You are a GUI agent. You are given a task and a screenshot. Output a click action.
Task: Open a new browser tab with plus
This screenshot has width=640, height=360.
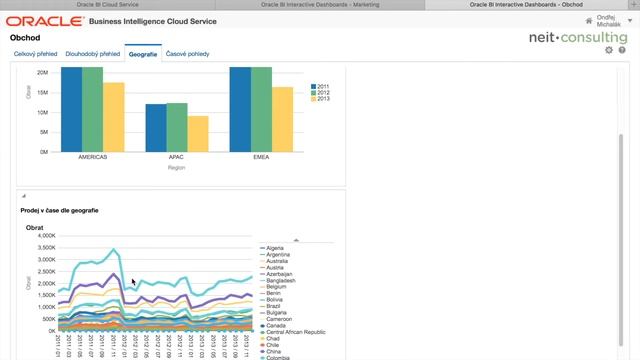[634, 4]
